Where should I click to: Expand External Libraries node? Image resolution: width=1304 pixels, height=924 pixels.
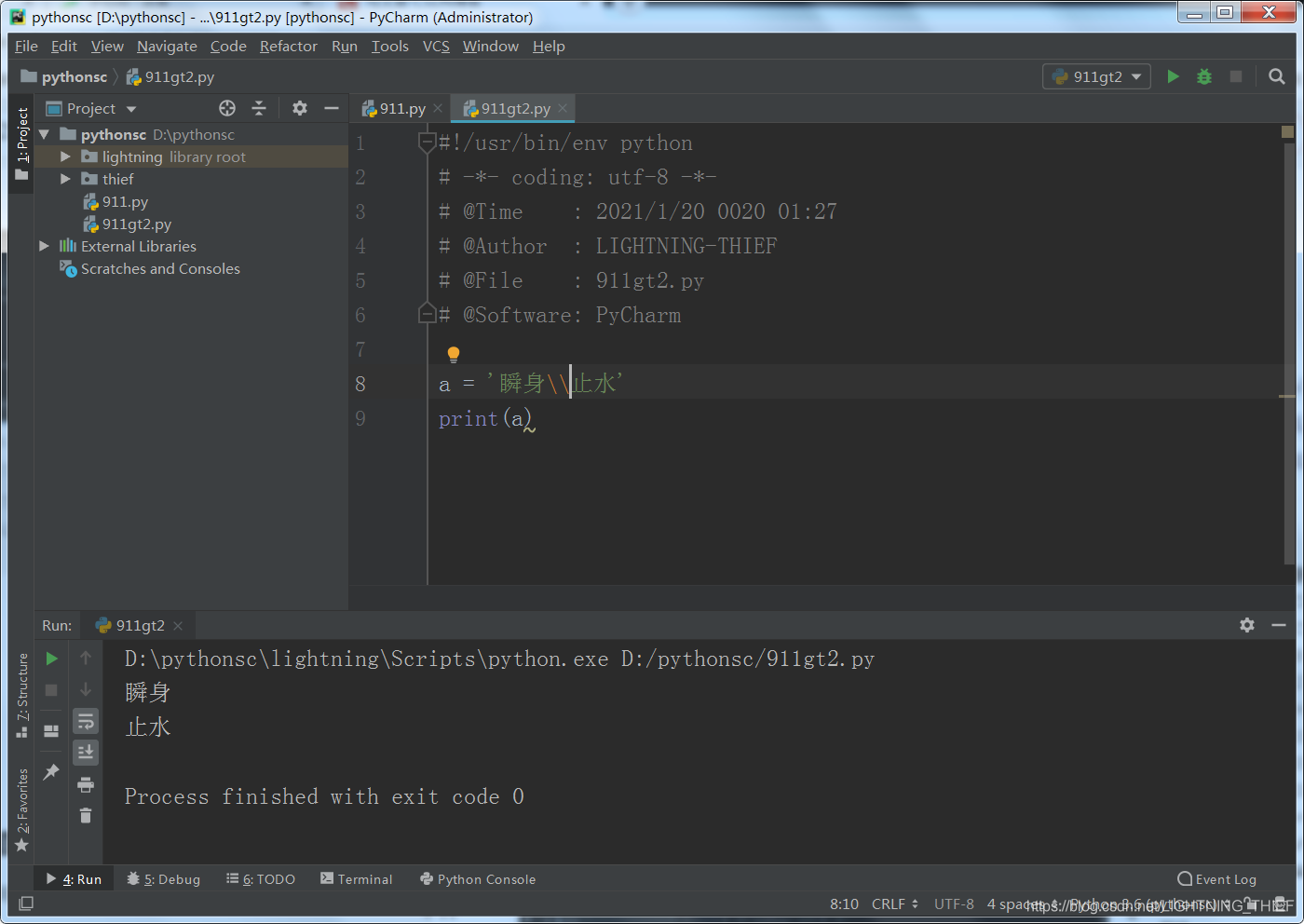(44, 246)
